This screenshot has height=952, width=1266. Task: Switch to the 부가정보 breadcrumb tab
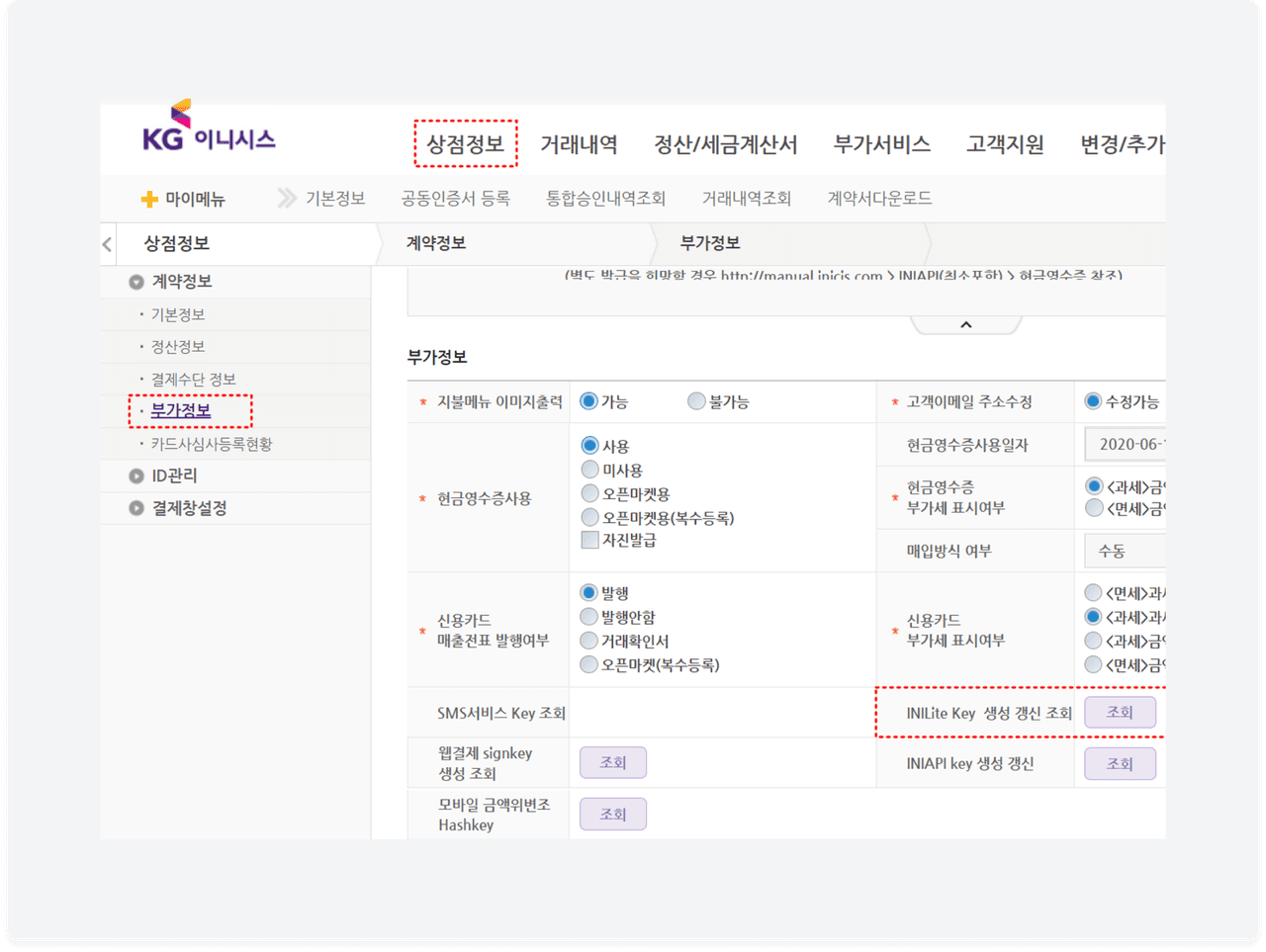pos(709,243)
